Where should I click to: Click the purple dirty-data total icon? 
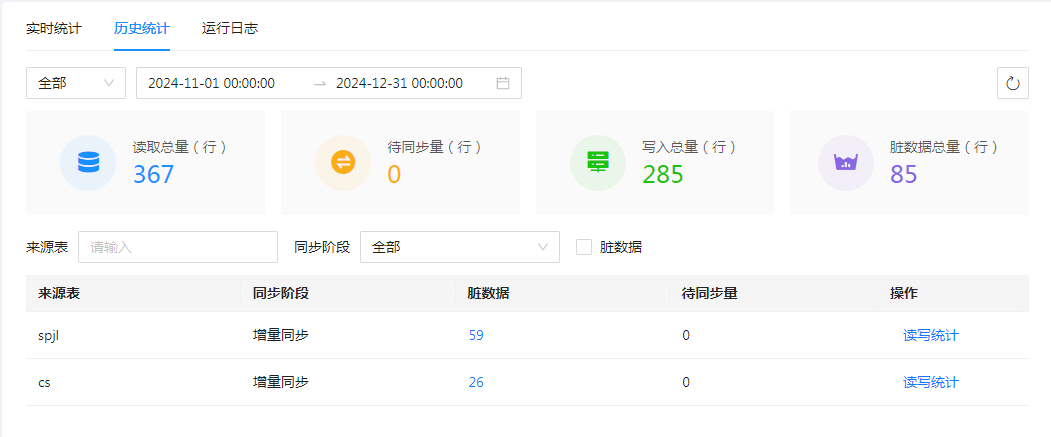click(x=846, y=162)
